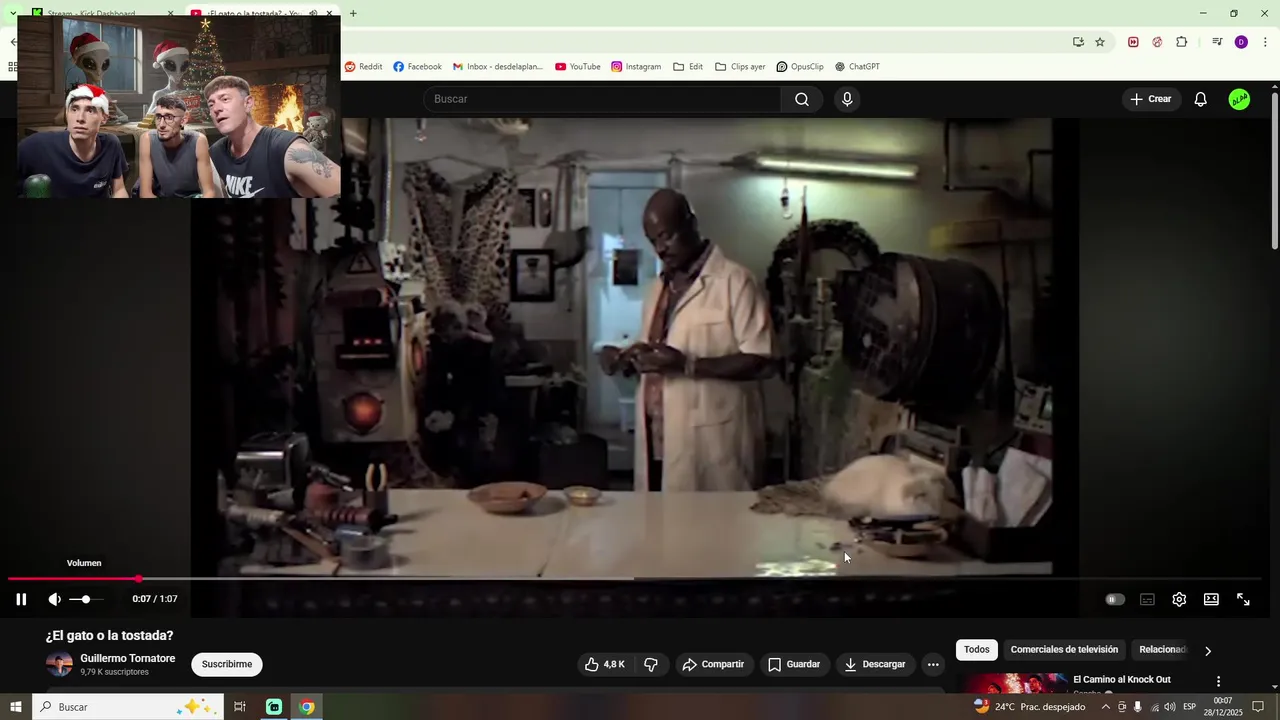The image size is (1280, 720).
Task: Open the Reddit bookmark
Action: [364, 67]
